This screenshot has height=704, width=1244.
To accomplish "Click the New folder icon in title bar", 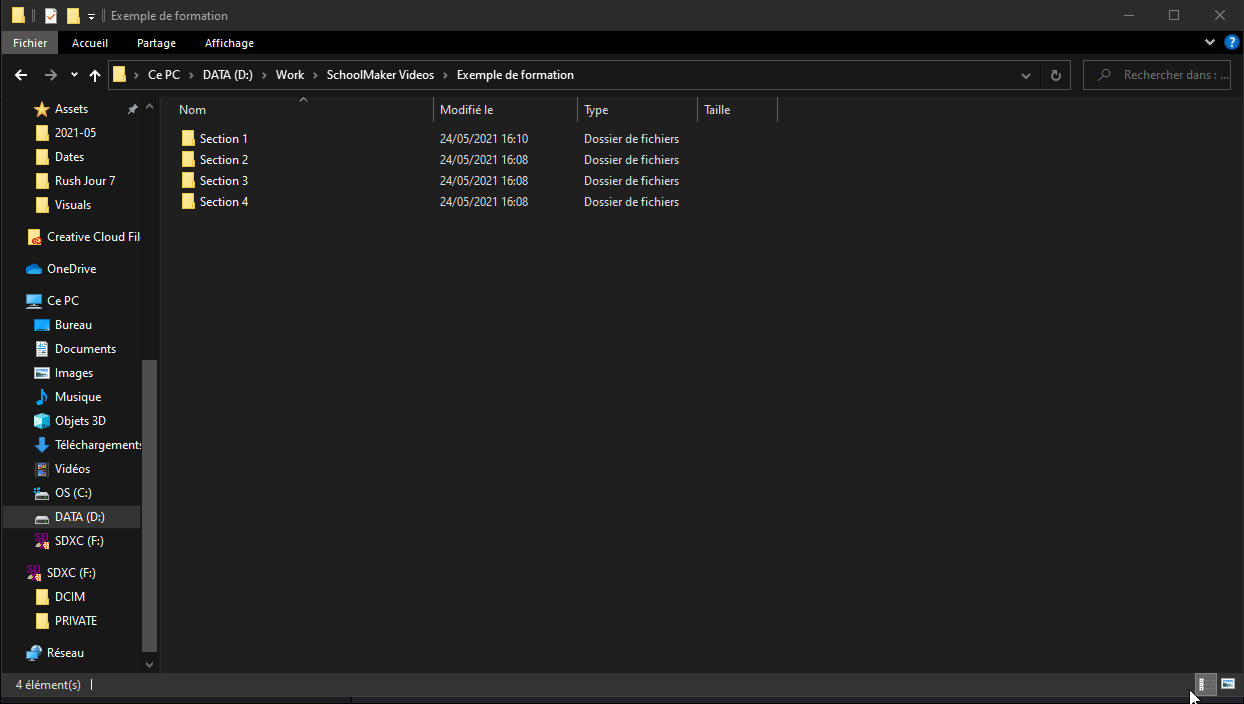I will click(x=73, y=15).
